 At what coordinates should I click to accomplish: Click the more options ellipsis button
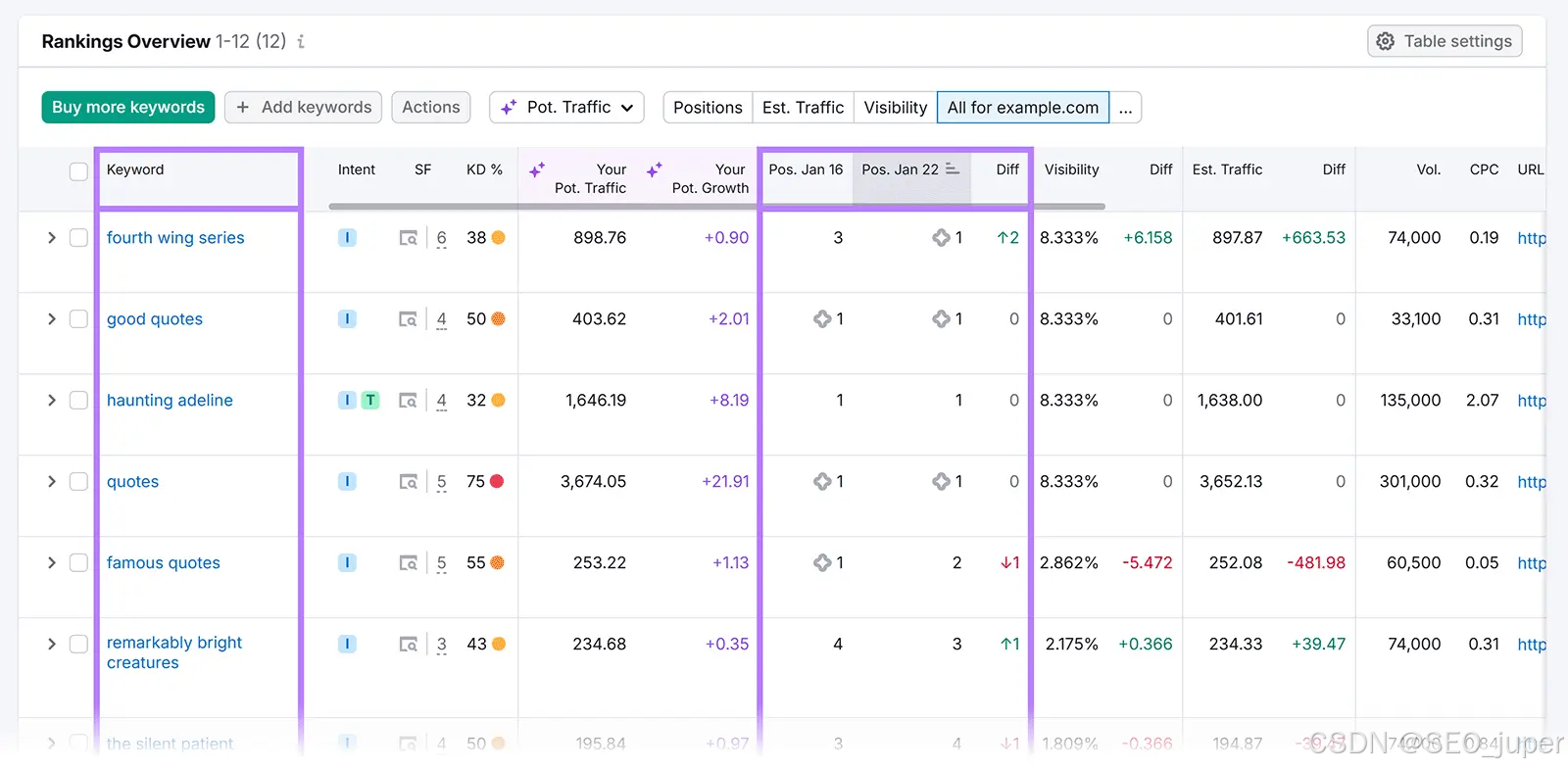tap(1125, 107)
